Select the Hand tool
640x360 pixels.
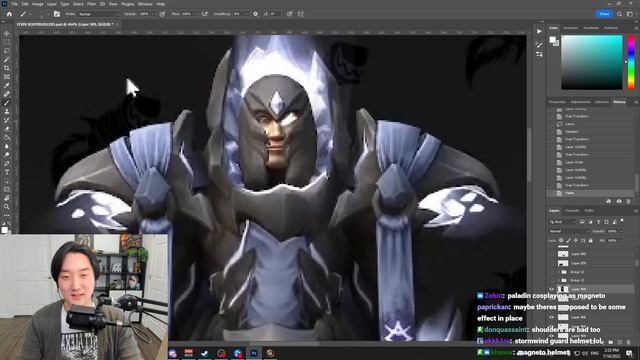click(7, 198)
